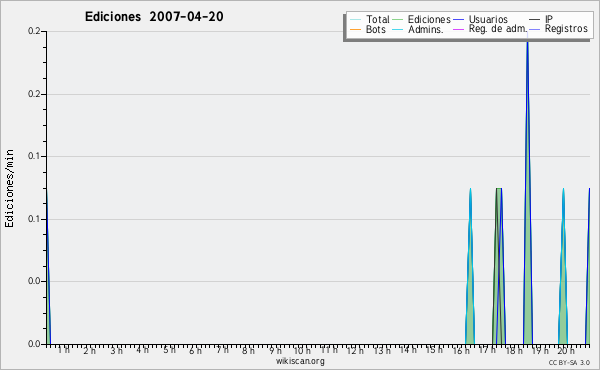Click the dark line swatch beside IP

coord(535,20)
